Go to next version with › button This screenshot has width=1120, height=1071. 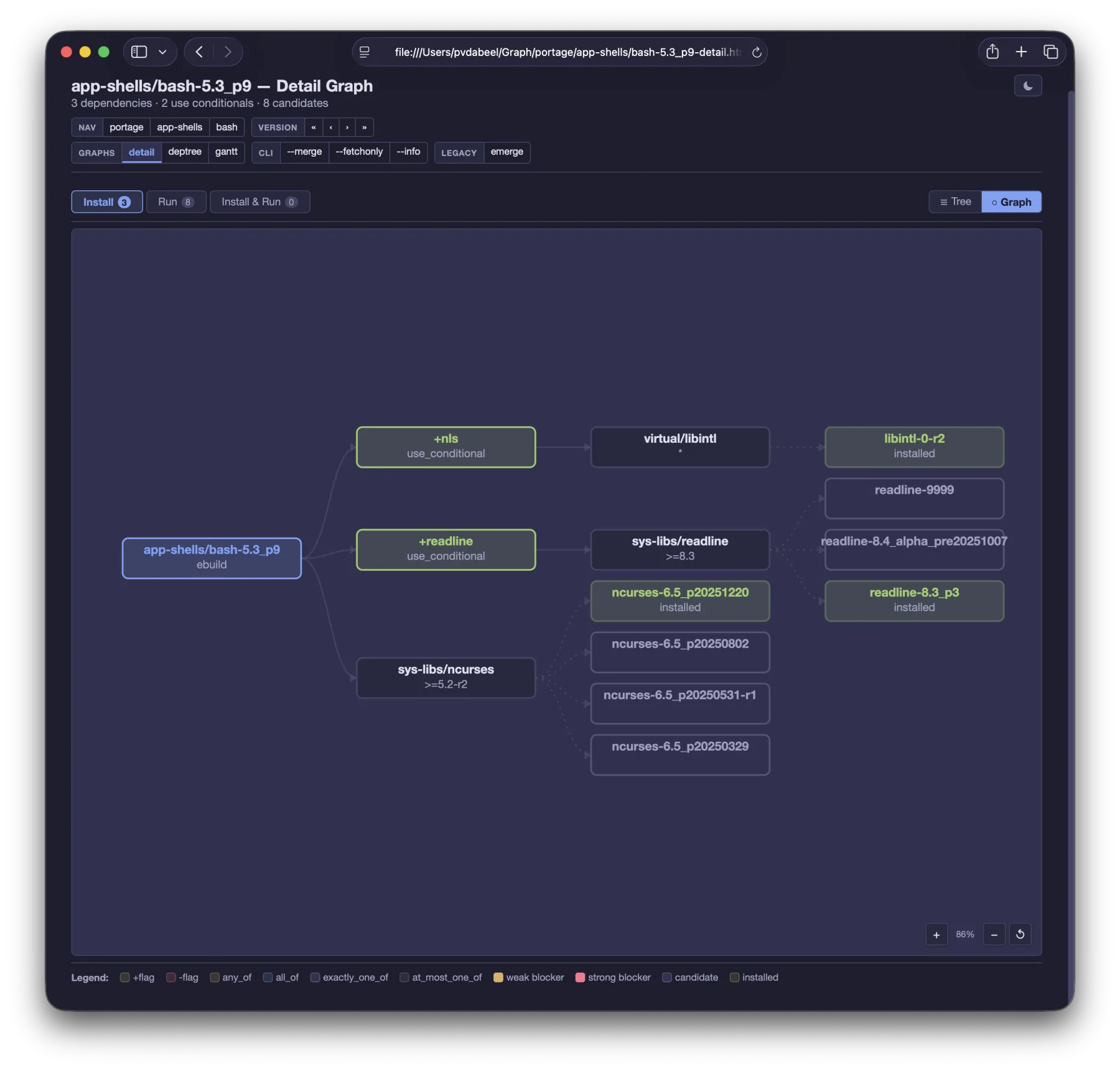347,127
